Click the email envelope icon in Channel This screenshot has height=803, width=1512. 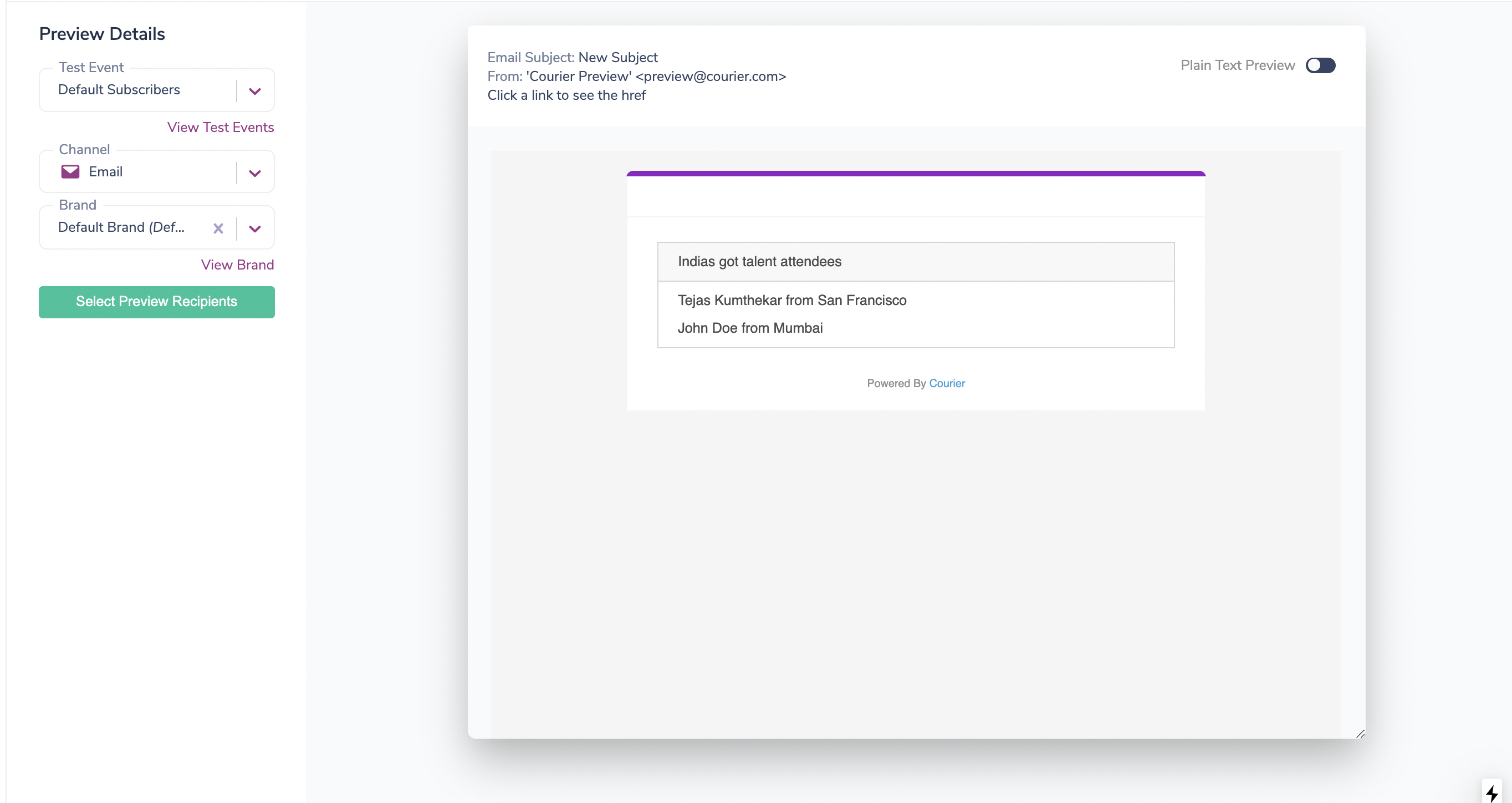coord(70,171)
